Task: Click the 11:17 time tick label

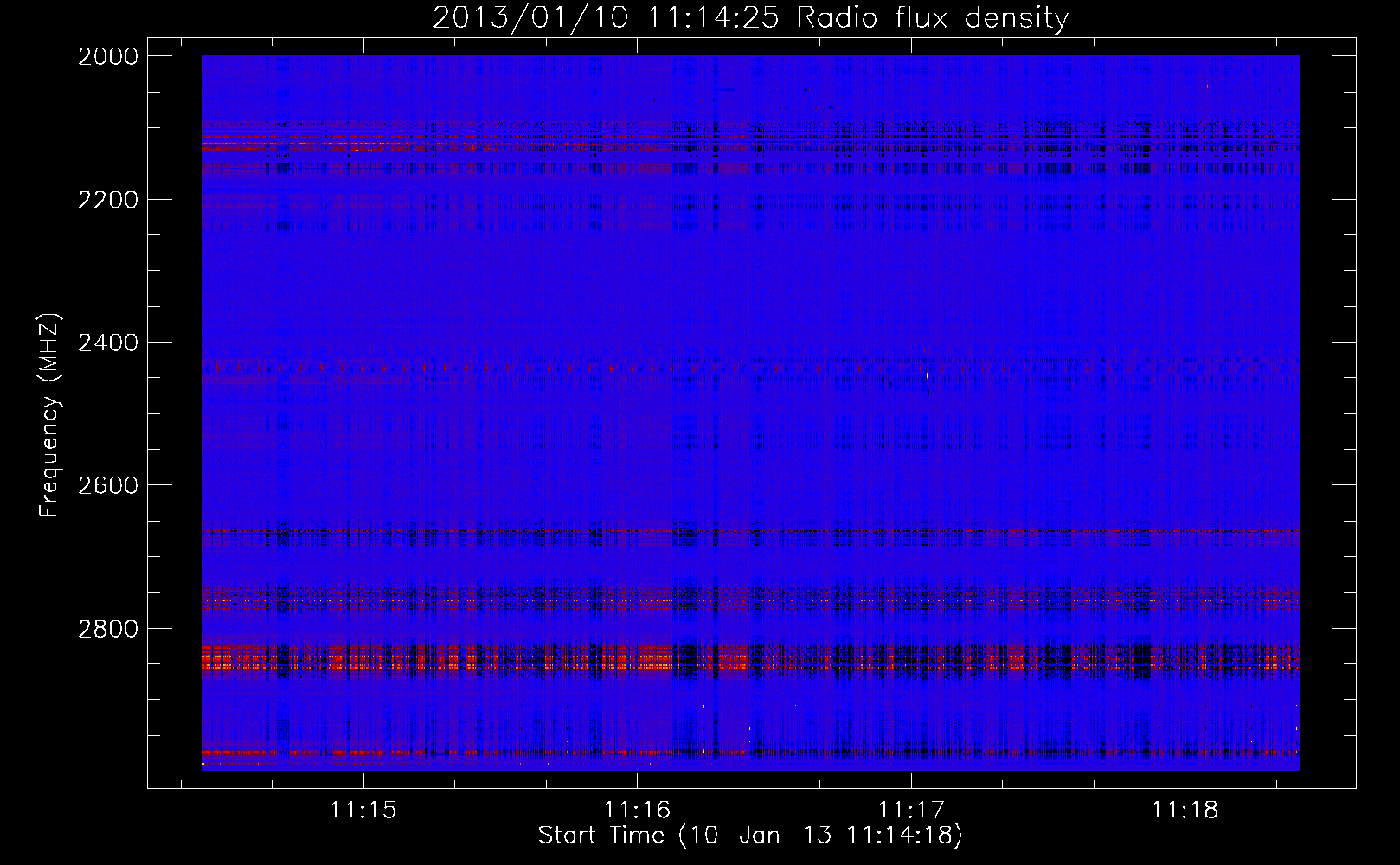Action: coord(911,810)
